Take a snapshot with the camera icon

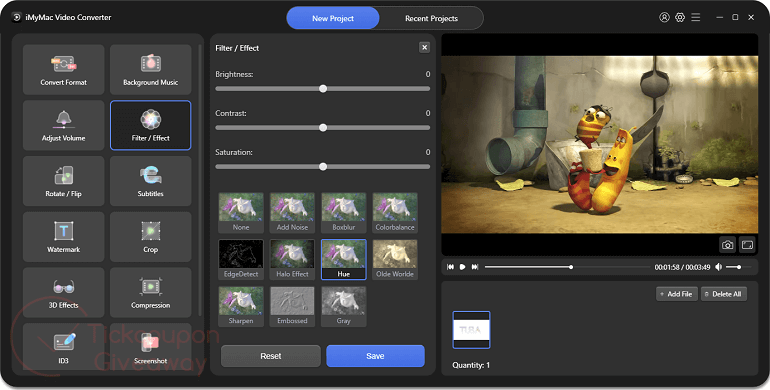[x=727, y=245]
